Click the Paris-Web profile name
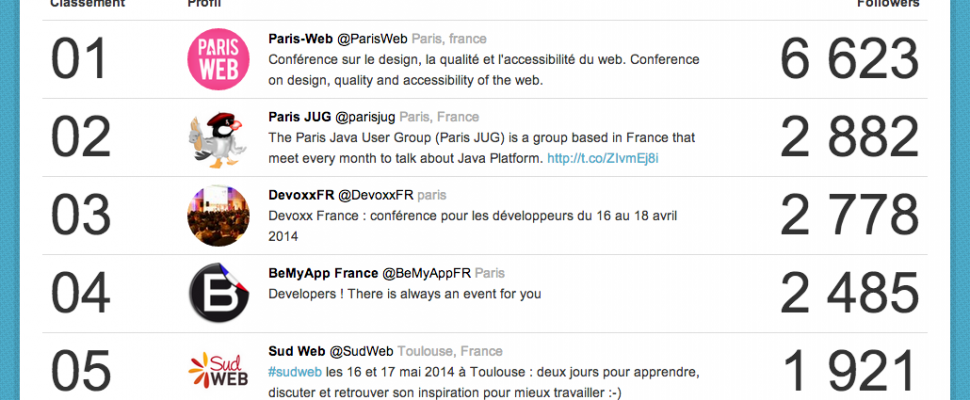This screenshot has width=970, height=400. tap(301, 39)
